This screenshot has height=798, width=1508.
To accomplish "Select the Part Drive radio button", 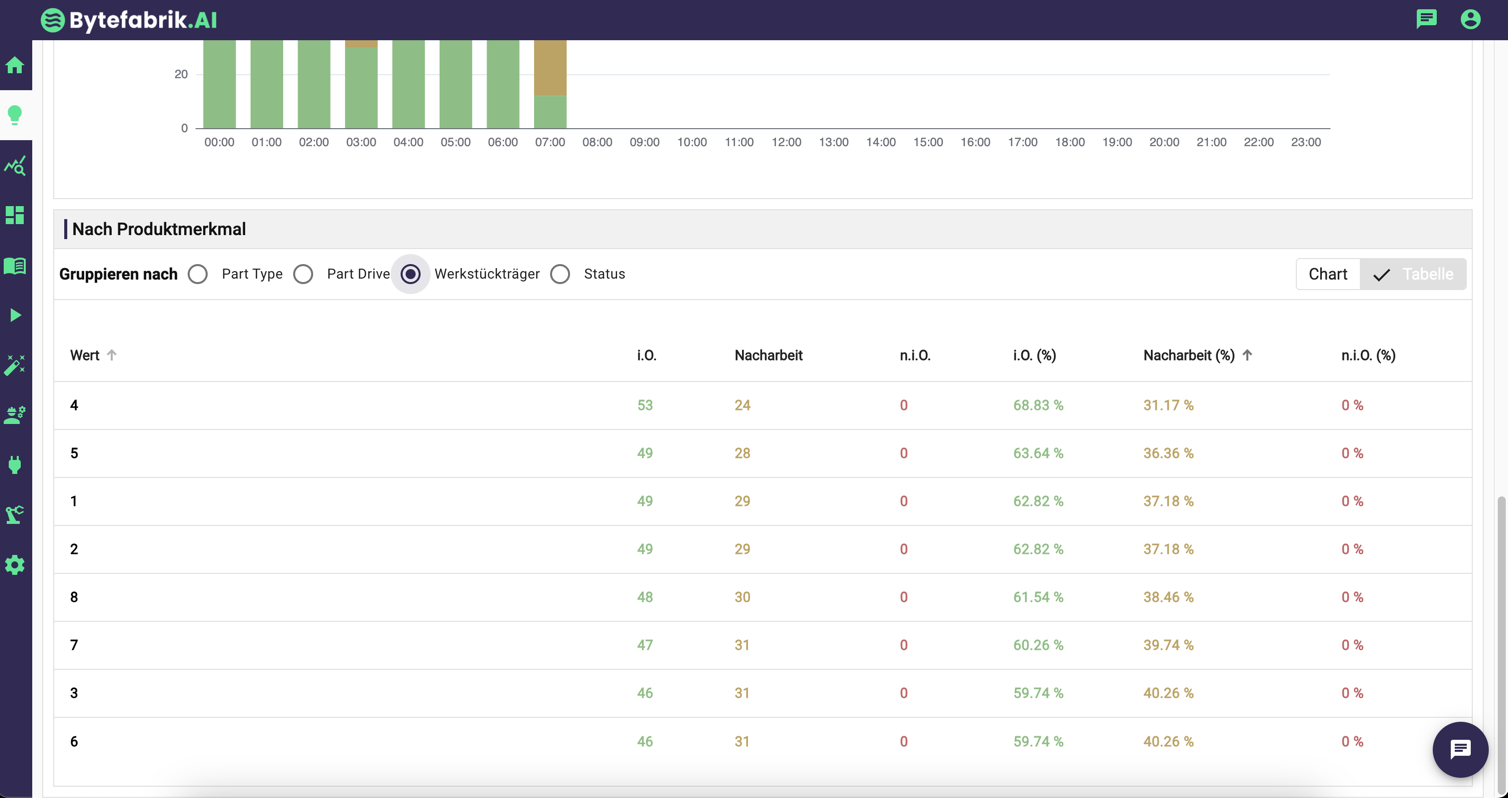I will tap(303, 274).
